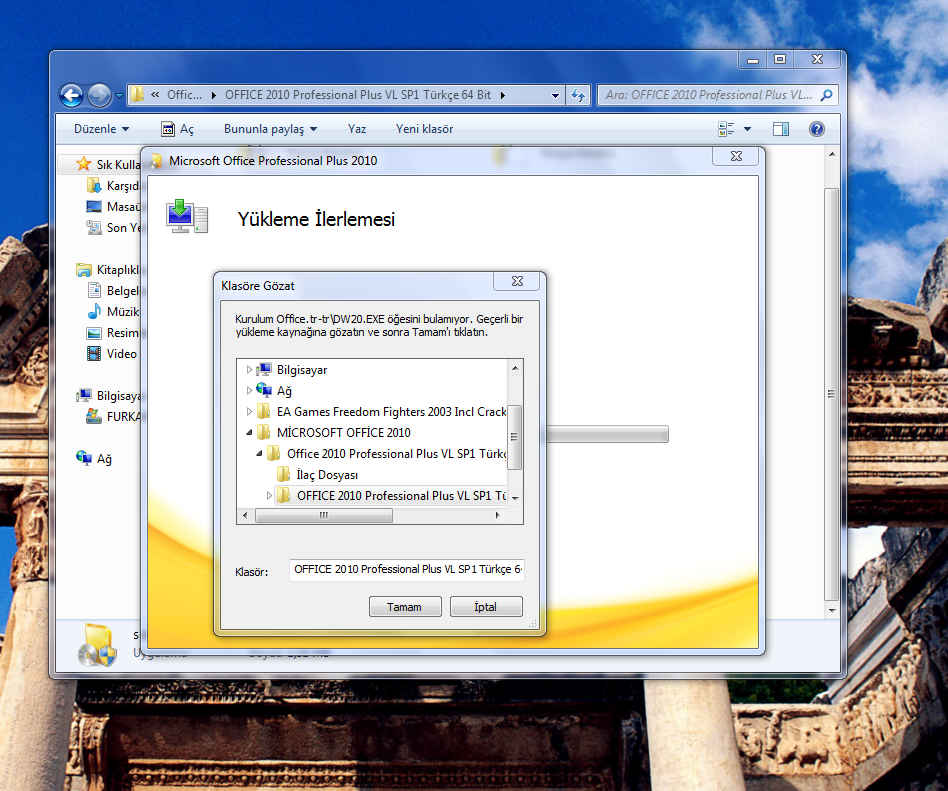Click the address bar refresh icon
Viewport: 948px width, 791px height.
tap(578, 95)
